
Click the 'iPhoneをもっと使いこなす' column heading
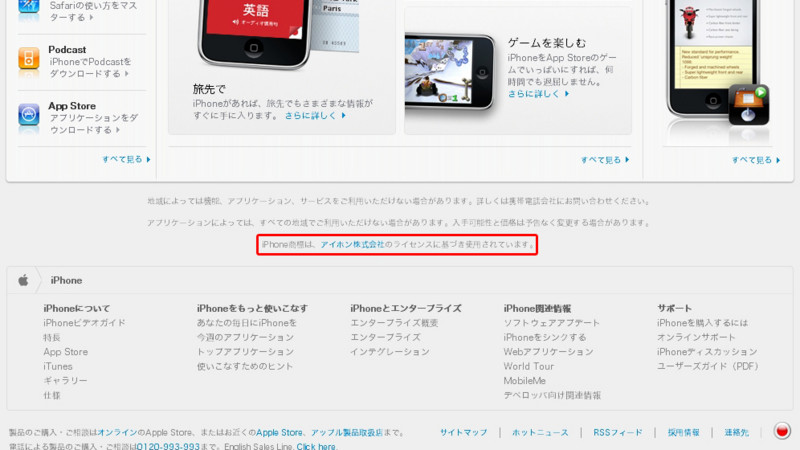pyautogui.click(x=253, y=309)
